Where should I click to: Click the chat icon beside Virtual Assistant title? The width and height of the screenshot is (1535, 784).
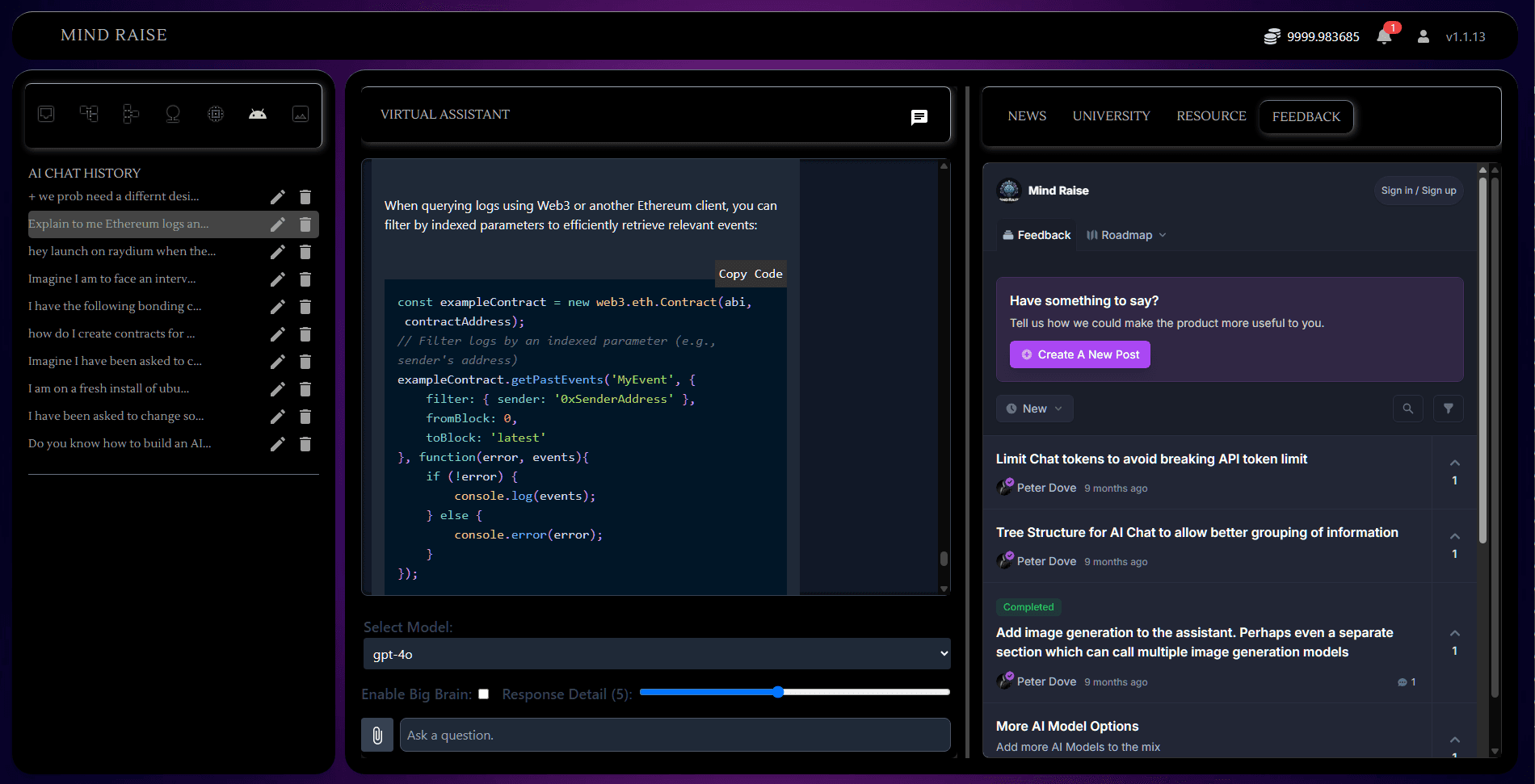click(x=919, y=117)
